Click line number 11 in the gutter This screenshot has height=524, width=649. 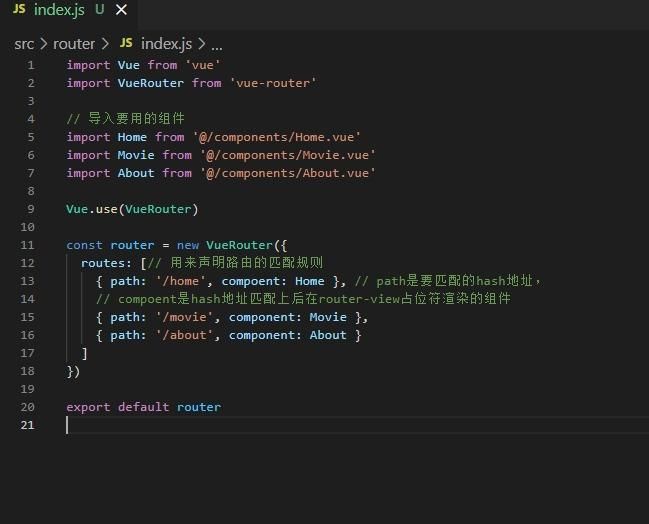[30, 245]
